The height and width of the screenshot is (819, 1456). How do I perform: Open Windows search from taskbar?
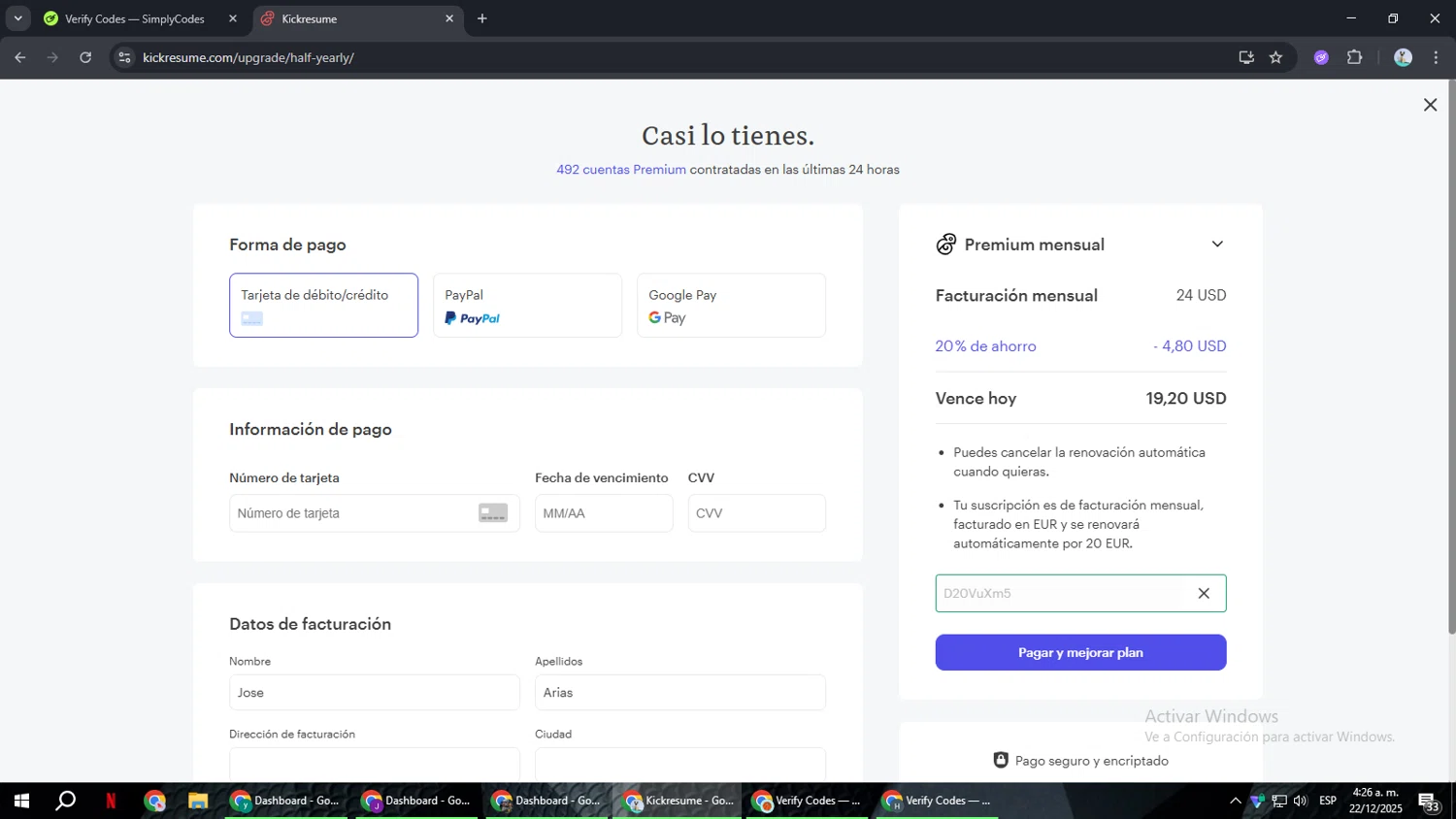point(66,801)
